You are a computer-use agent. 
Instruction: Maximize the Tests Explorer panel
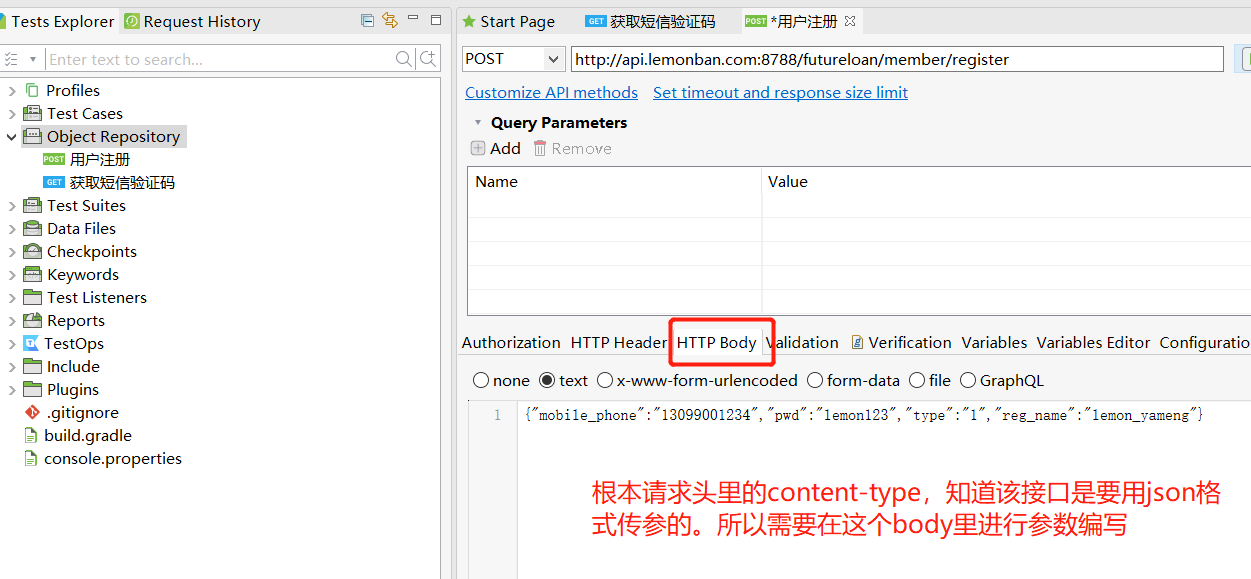(434, 19)
